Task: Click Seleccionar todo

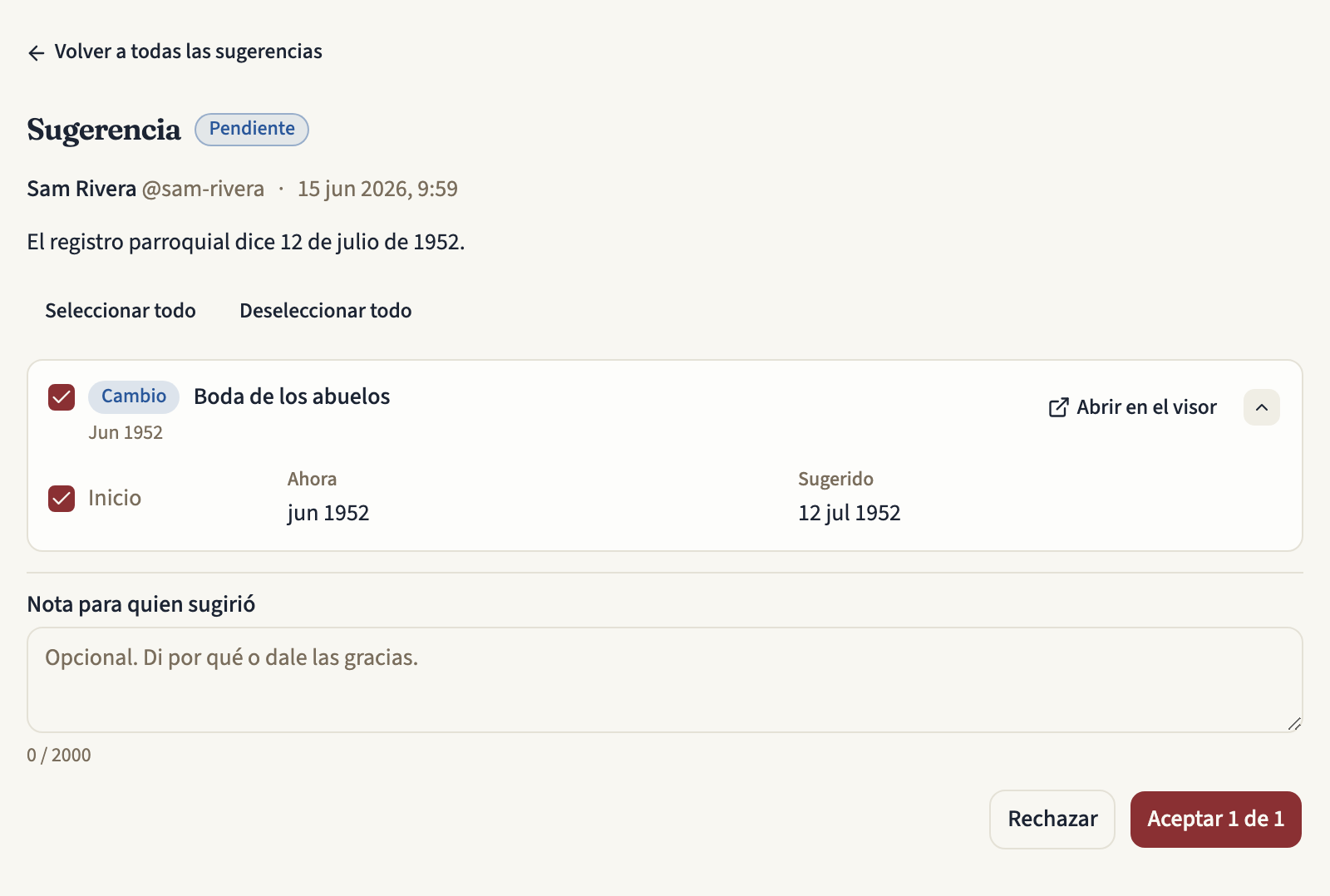Action: 121,311
